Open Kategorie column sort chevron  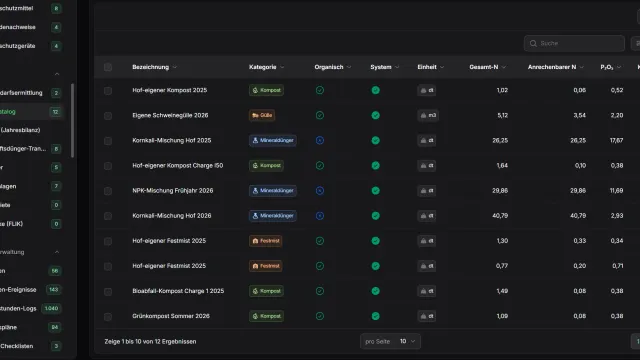click(x=282, y=67)
